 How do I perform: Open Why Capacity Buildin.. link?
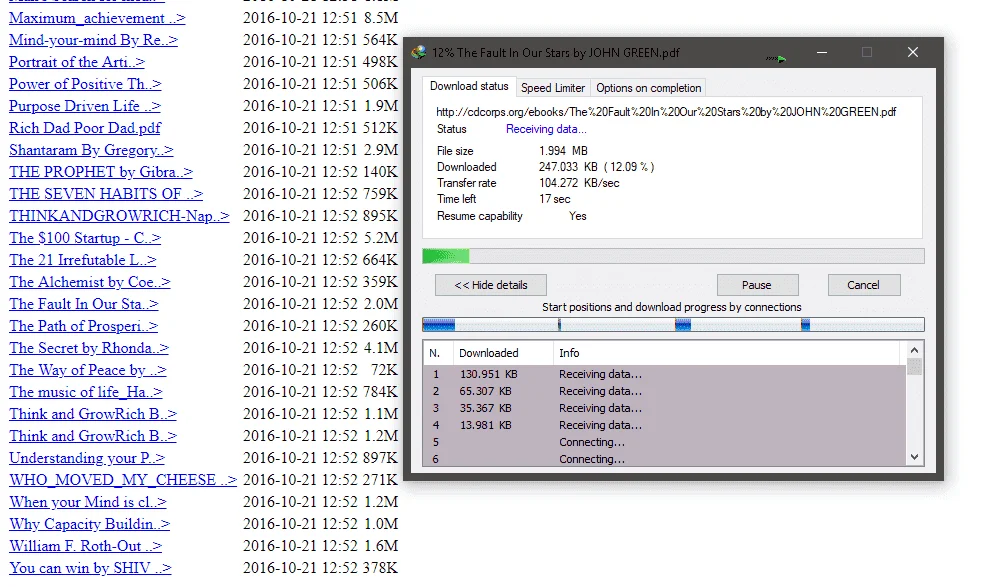click(x=89, y=524)
